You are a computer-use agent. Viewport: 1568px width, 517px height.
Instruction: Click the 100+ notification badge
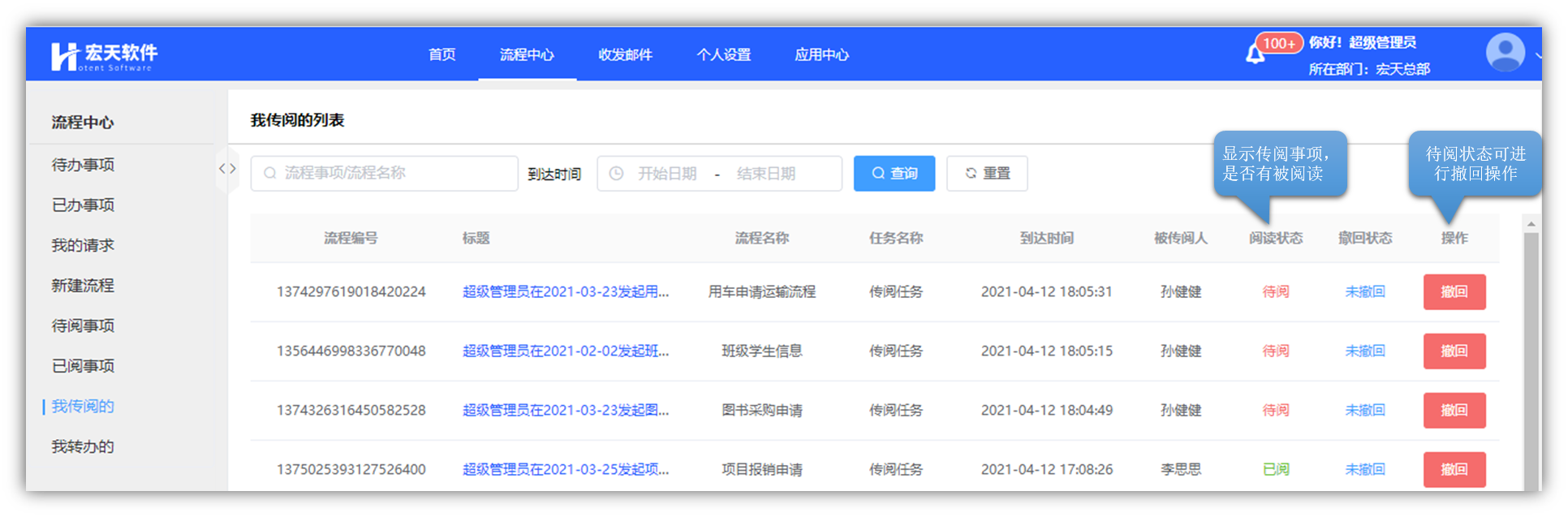(x=1278, y=43)
